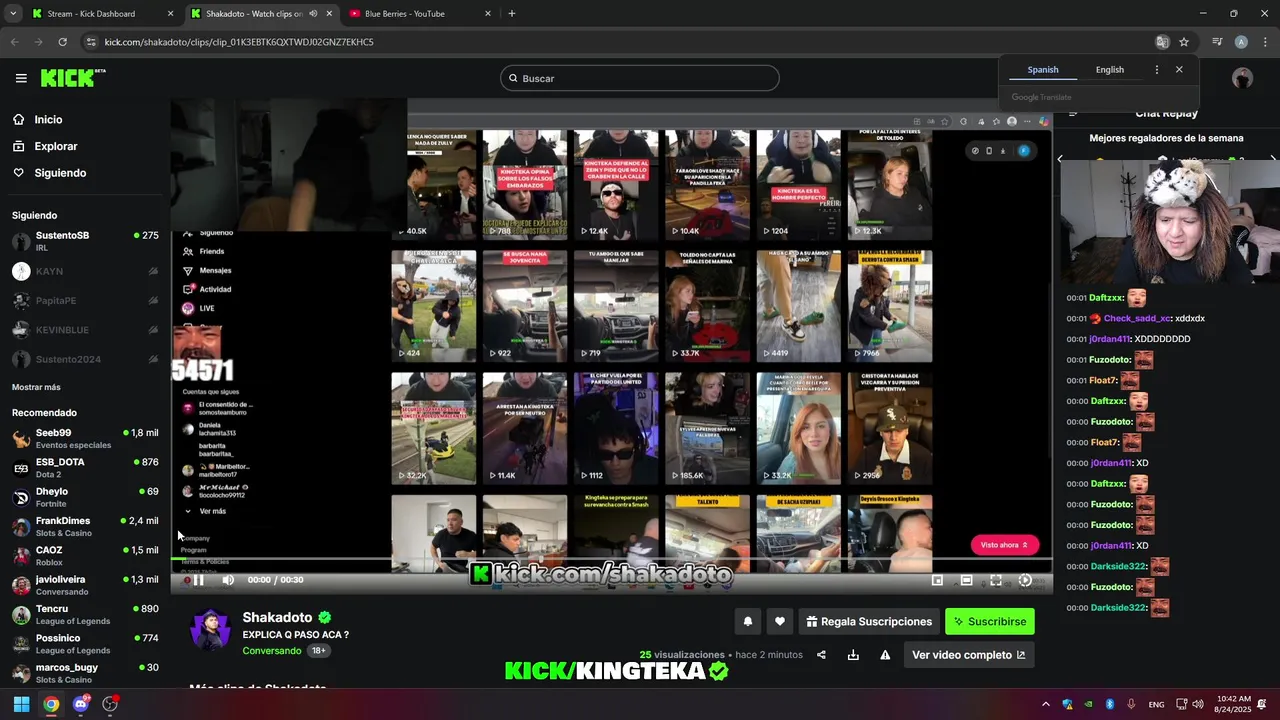Open Chrome media control icon
1280x720 pixels.
pyautogui.click(x=1217, y=42)
